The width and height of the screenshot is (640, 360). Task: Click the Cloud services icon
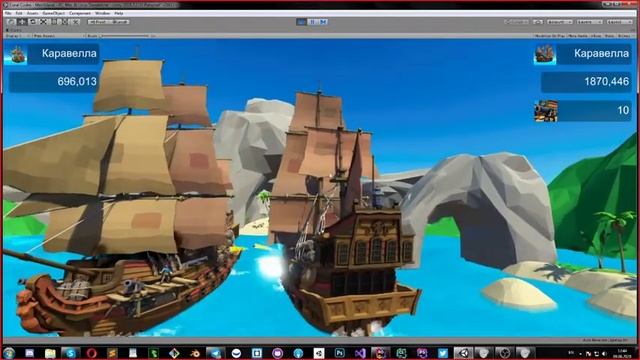click(538, 22)
